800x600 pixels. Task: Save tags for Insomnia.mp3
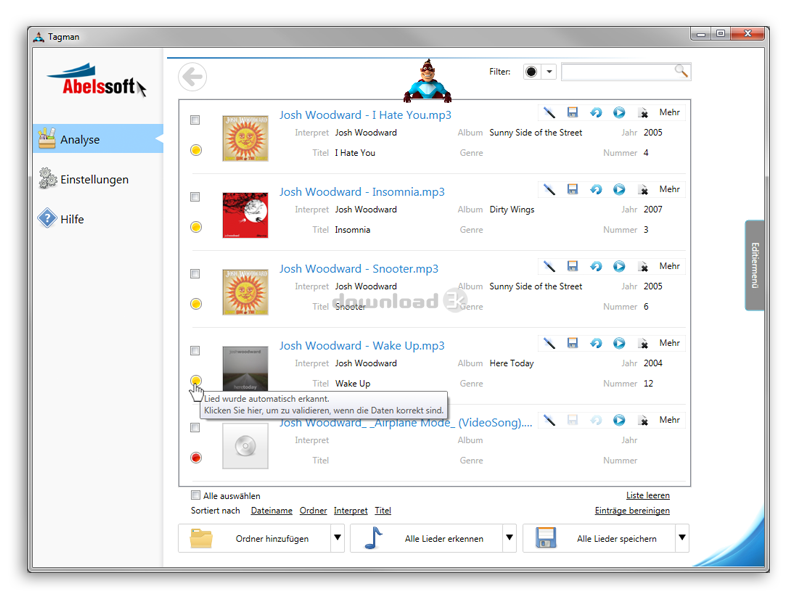pyautogui.click(x=572, y=189)
